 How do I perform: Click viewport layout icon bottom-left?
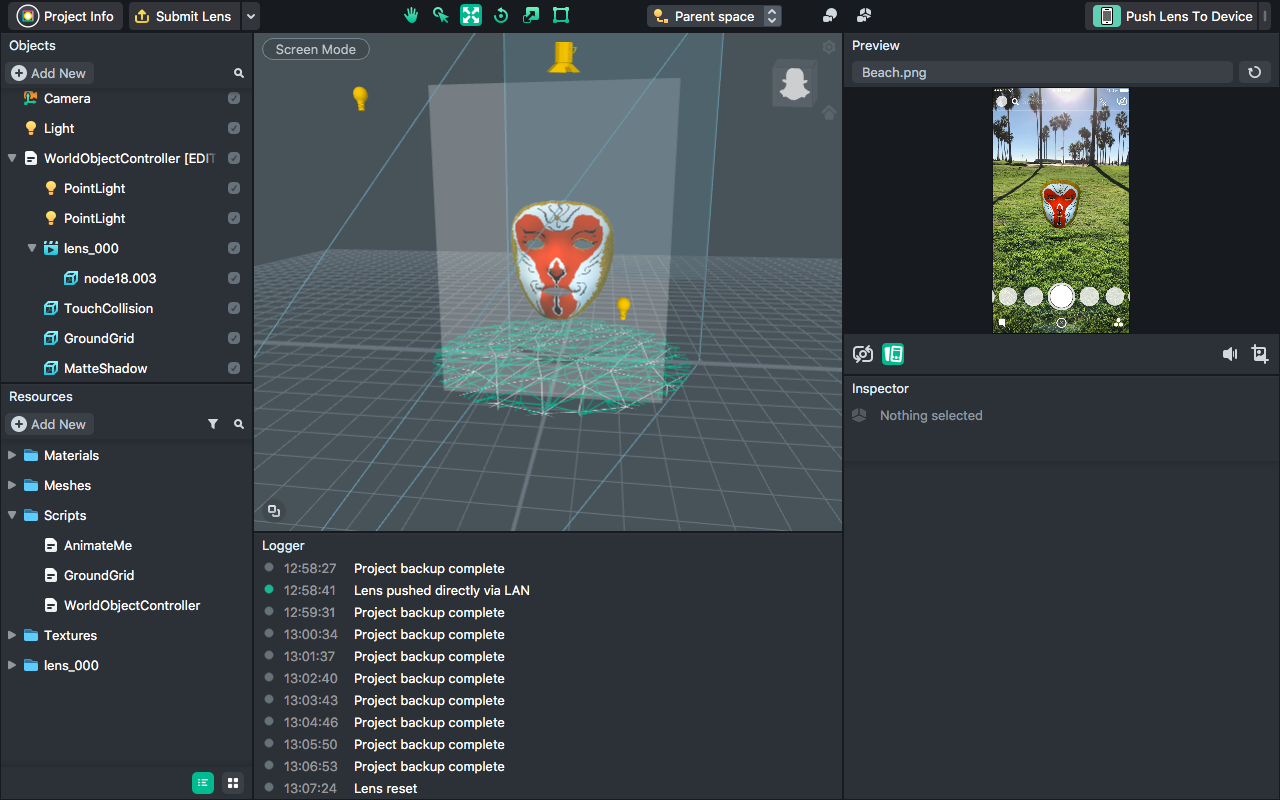point(274,511)
